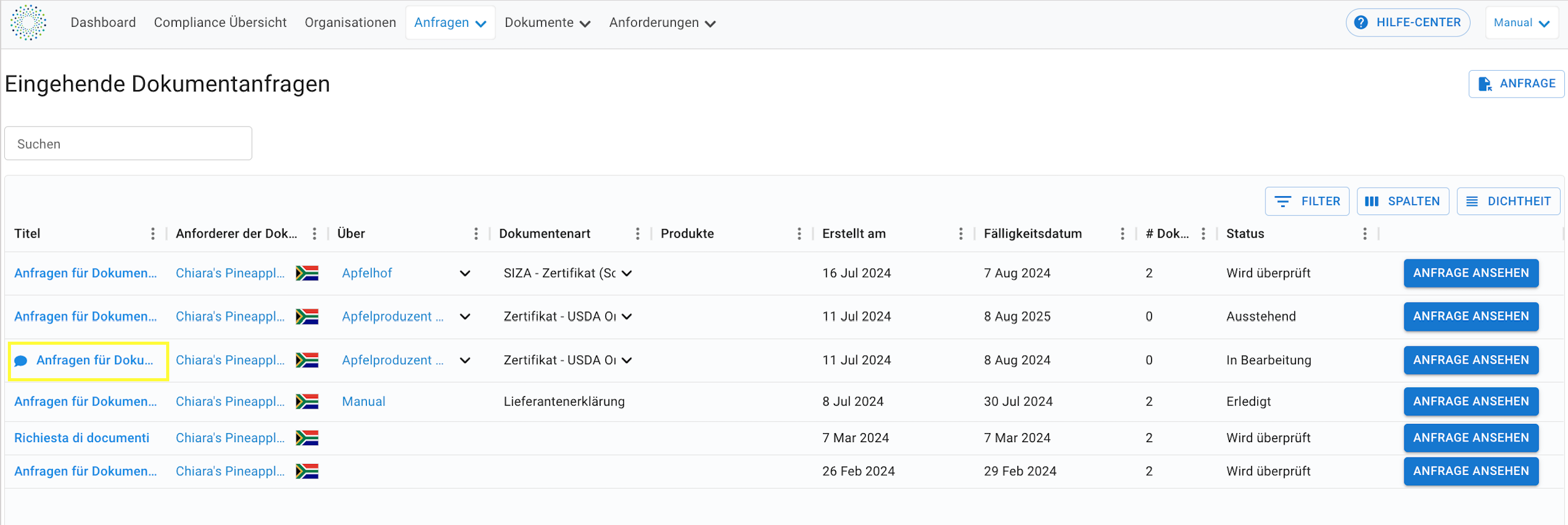
Task: Open the Apfelhof link
Action: [367, 273]
